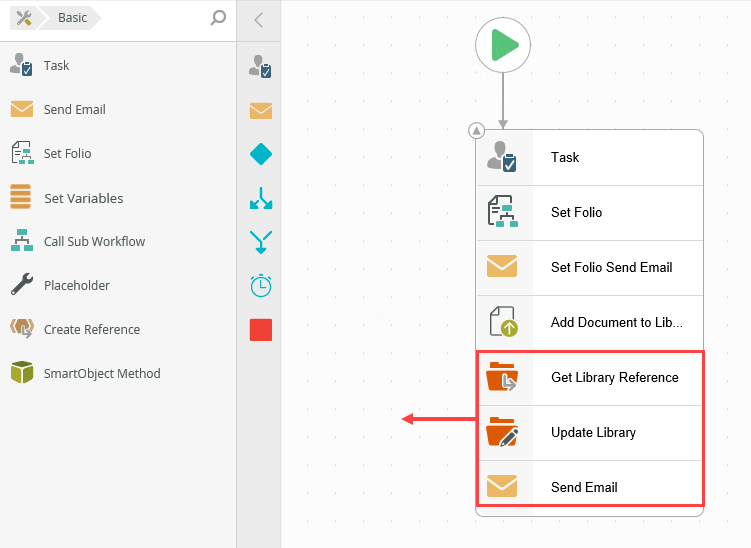Screen dimensions: 751x548
Task: Choose the Create Reference icon
Action: pos(22,329)
